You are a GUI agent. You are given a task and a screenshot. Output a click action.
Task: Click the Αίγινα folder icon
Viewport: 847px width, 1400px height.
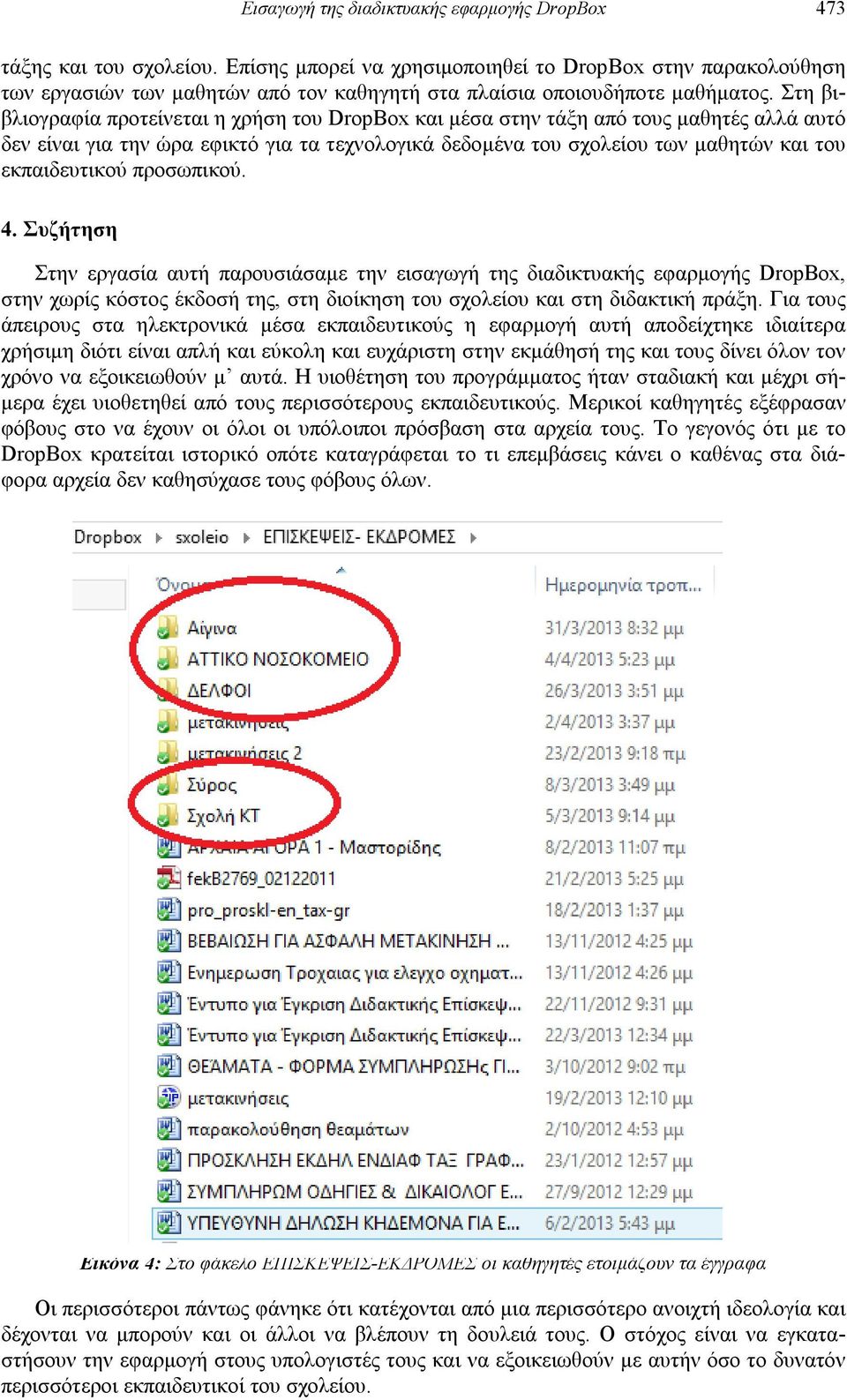point(168,628)
